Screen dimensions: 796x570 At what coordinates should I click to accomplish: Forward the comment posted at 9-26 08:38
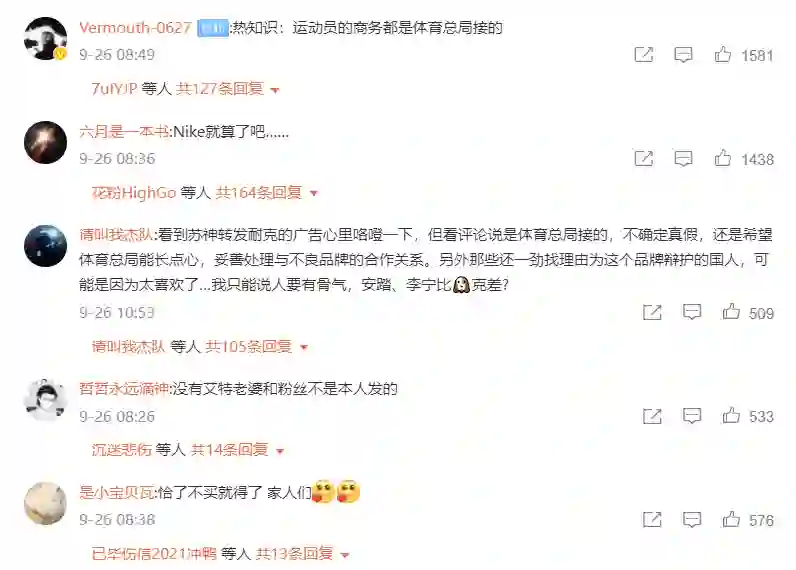[x=652, y=520]
